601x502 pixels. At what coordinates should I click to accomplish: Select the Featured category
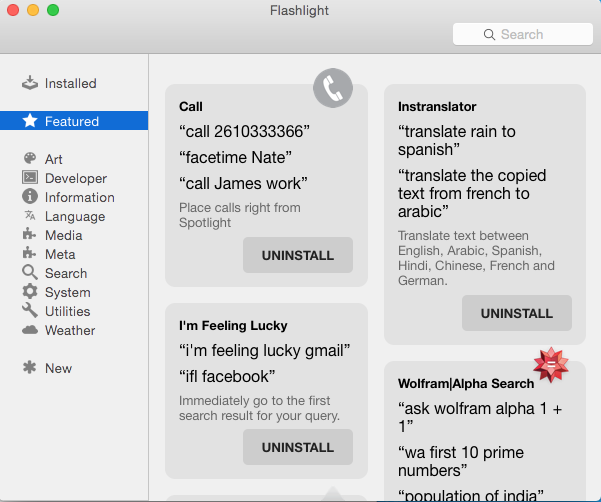(x=74, y=121)
